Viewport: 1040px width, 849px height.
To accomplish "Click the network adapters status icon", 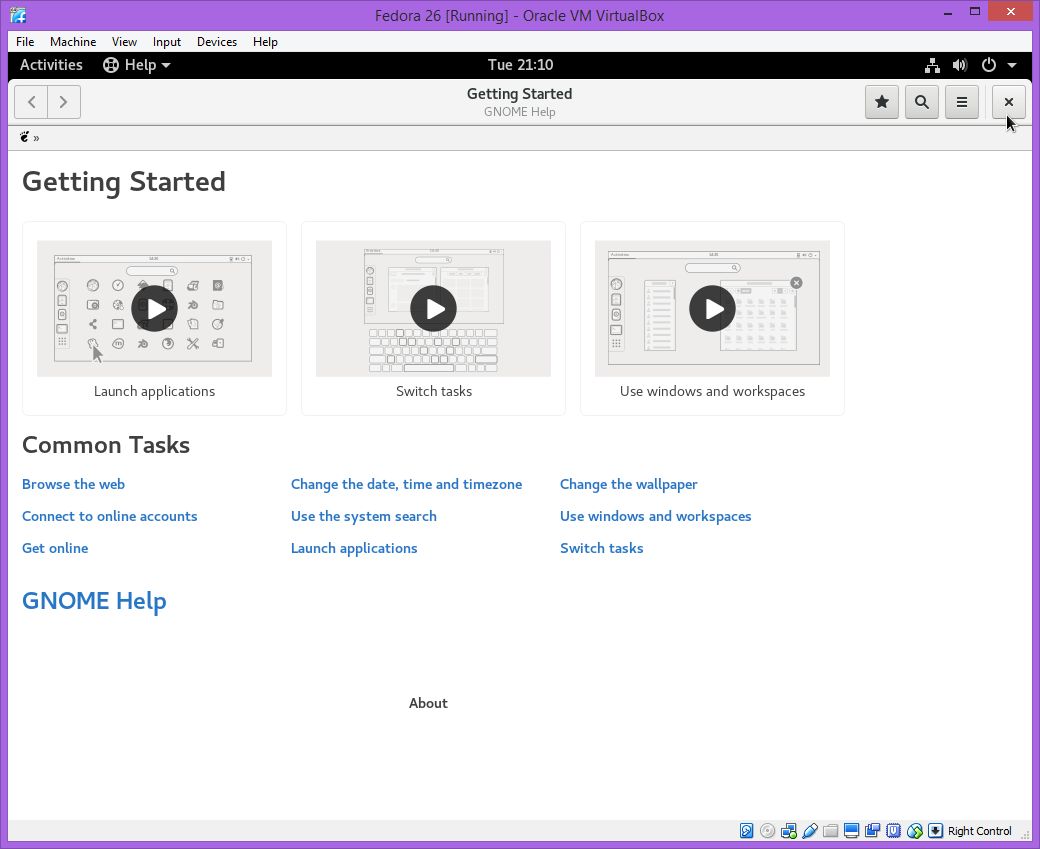I will (x=789, y=830).
